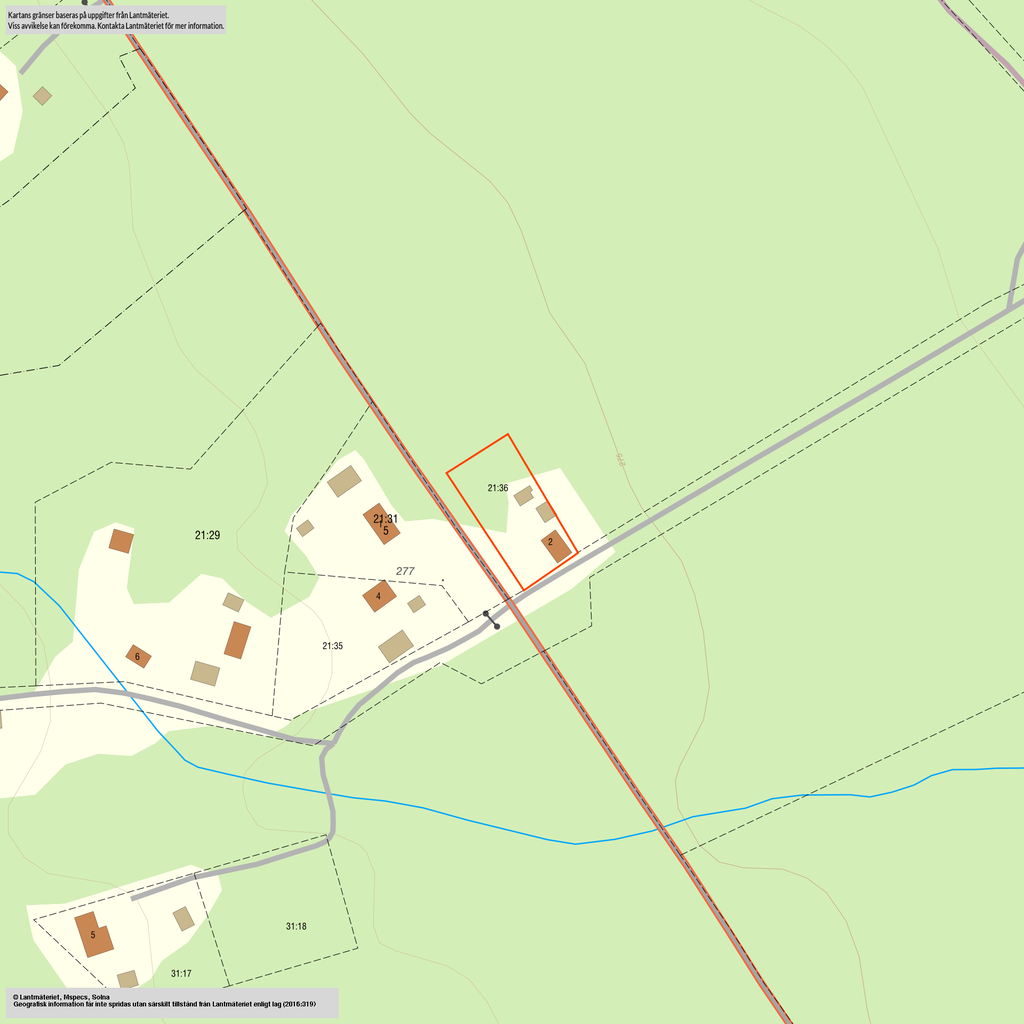Viewport: 1024px width, 1024px height.
Task: Select the orange building numbered 4
Action: click(x=379, y=596)
